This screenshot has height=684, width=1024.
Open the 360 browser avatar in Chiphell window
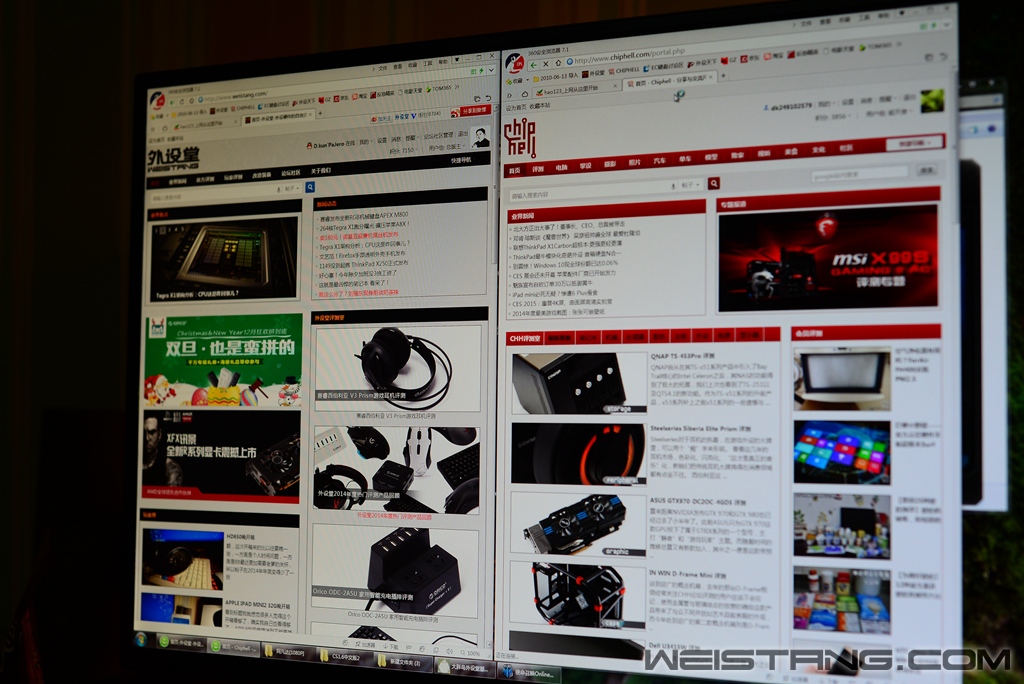pos(515,63)
